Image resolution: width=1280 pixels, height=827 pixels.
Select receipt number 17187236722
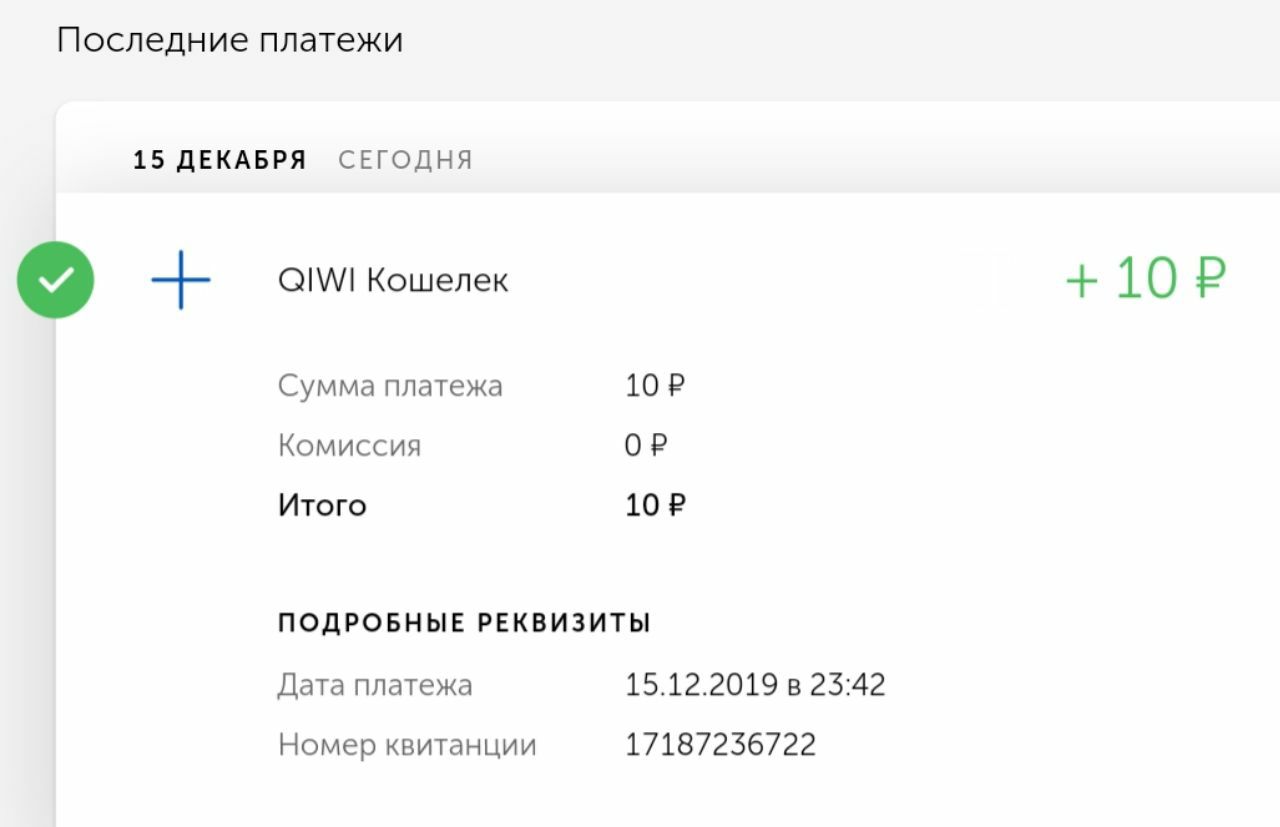tap(720, 745)
